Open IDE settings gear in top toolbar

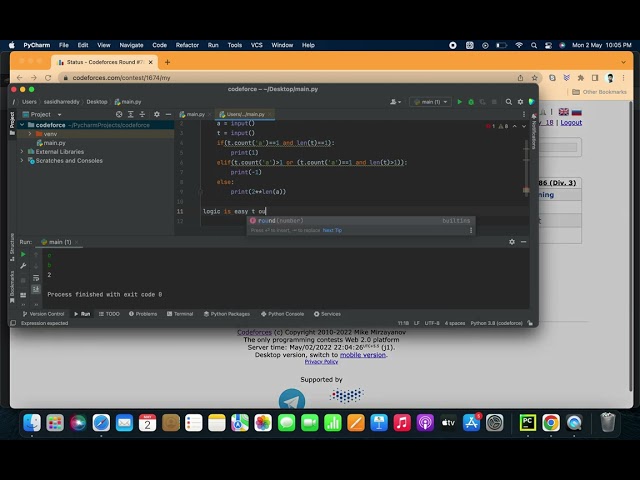click(520, 102)
